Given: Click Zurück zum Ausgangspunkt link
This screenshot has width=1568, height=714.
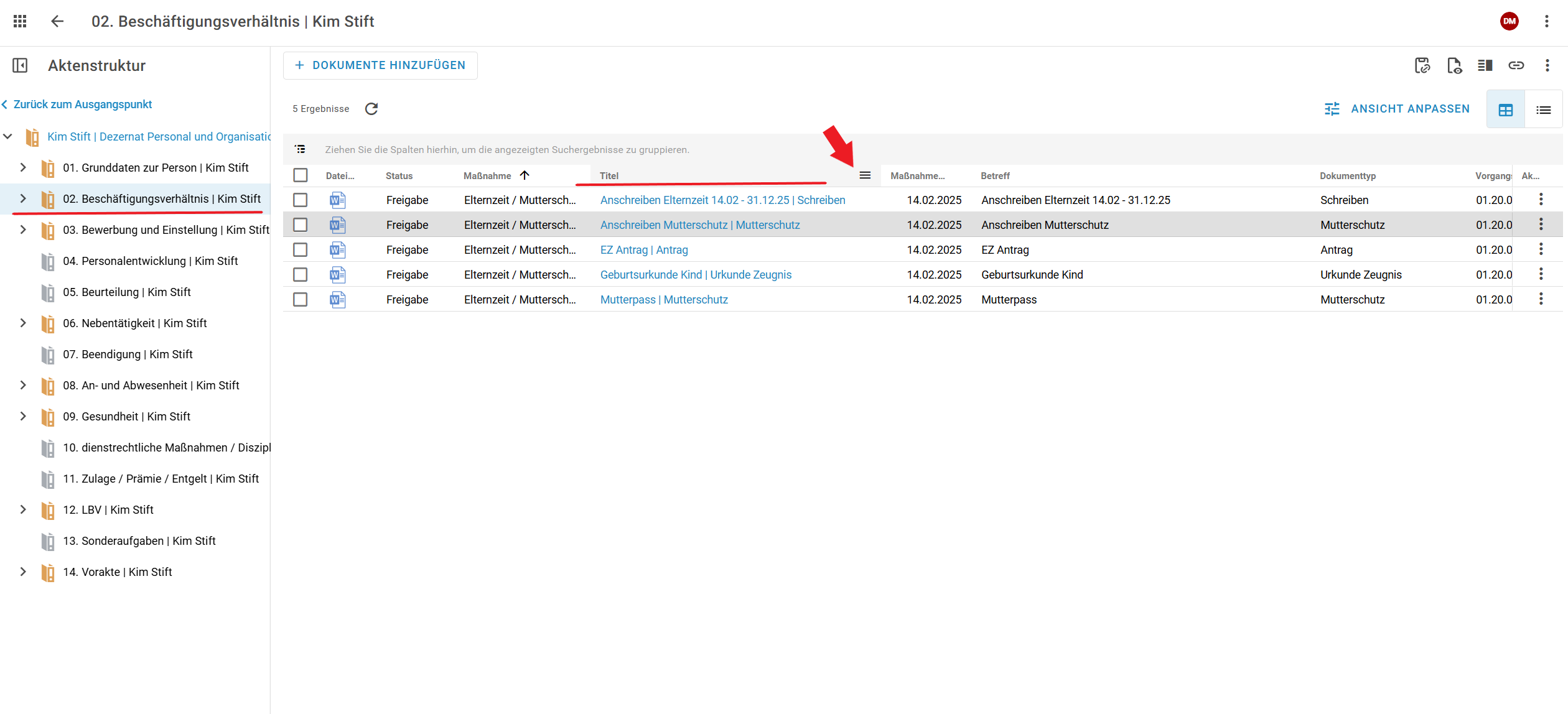Looking at the screenshot, I should 82,104.
